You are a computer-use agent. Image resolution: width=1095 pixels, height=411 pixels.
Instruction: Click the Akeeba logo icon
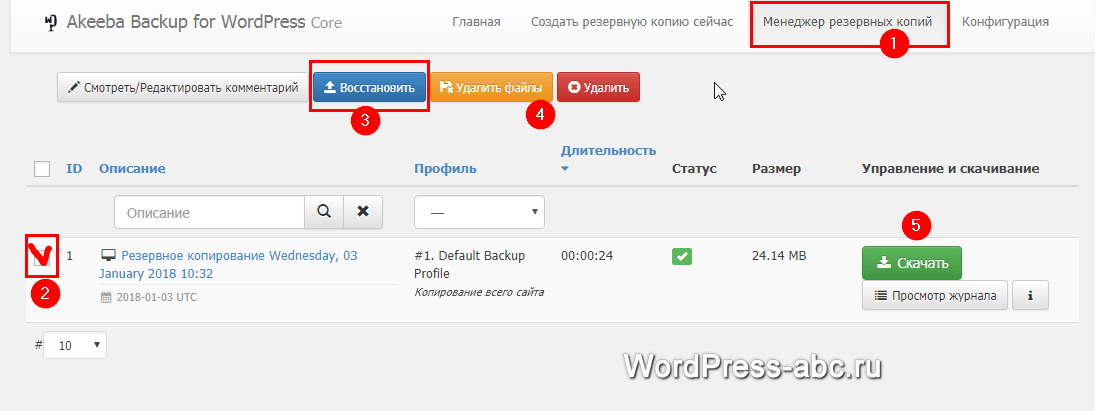click(x=50, y=22)
